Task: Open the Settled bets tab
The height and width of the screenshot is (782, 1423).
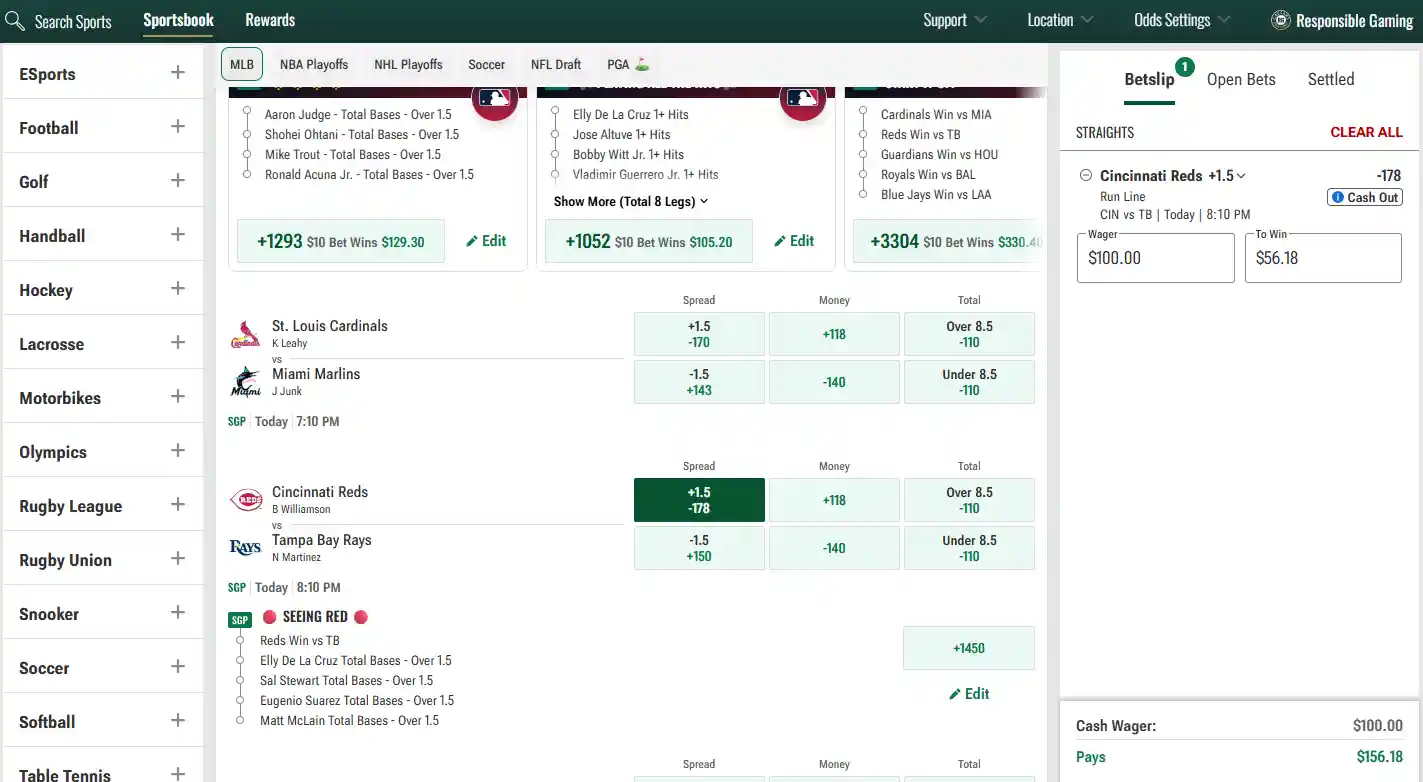Action: pos(1331,79)
